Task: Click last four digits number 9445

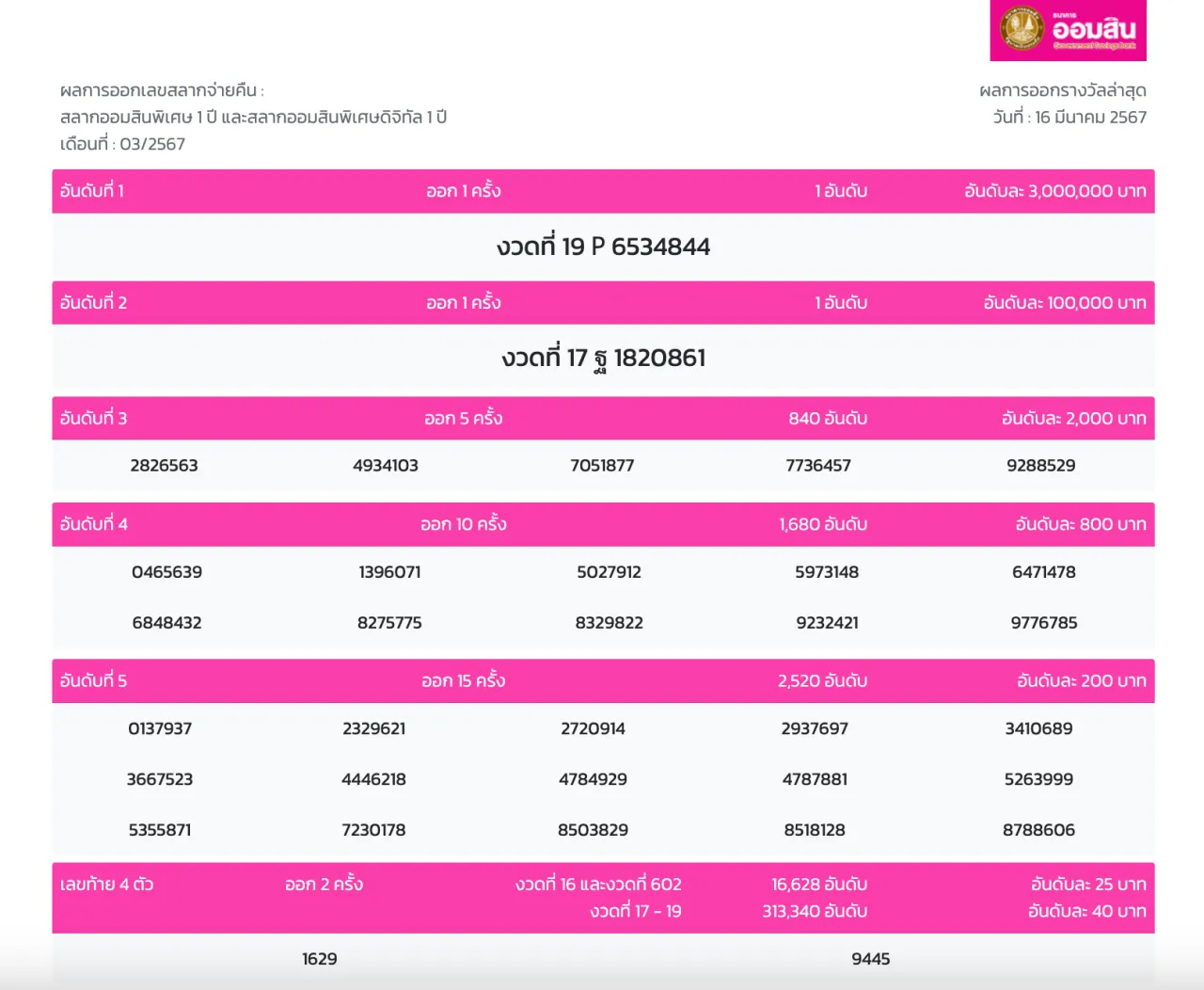Action: coord(870,959)
